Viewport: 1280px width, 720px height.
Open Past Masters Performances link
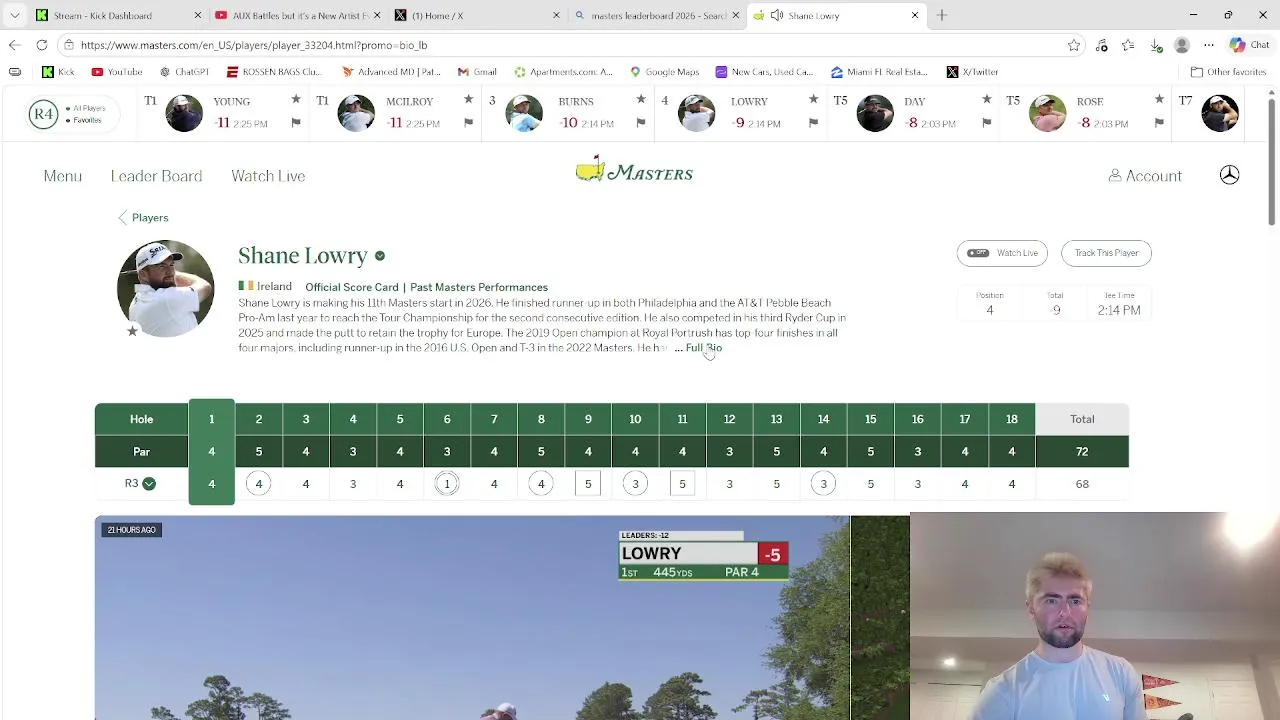(479, 287)
